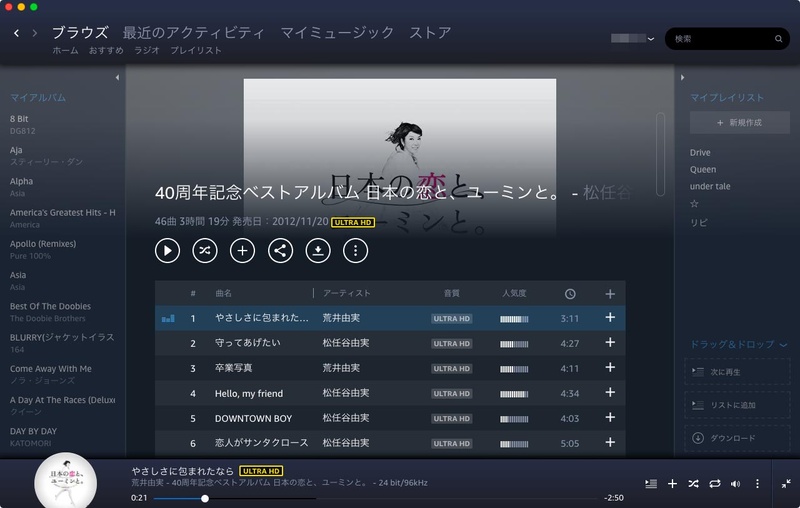This screenshot has width=800, height=508.
Task: Add DOWNTOWN BOY with its row plus
Action: (x=610, y=417)
